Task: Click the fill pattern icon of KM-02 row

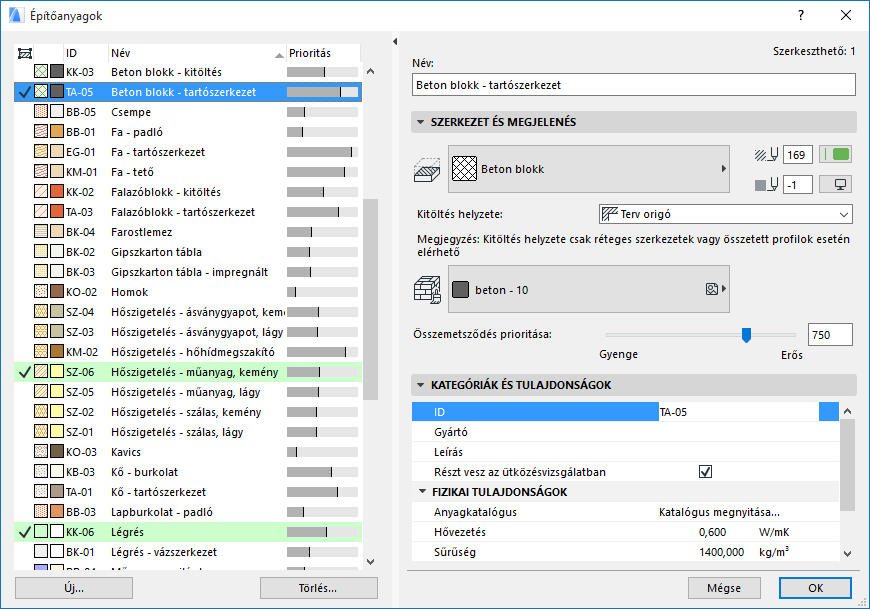Action: coord(41,351)
